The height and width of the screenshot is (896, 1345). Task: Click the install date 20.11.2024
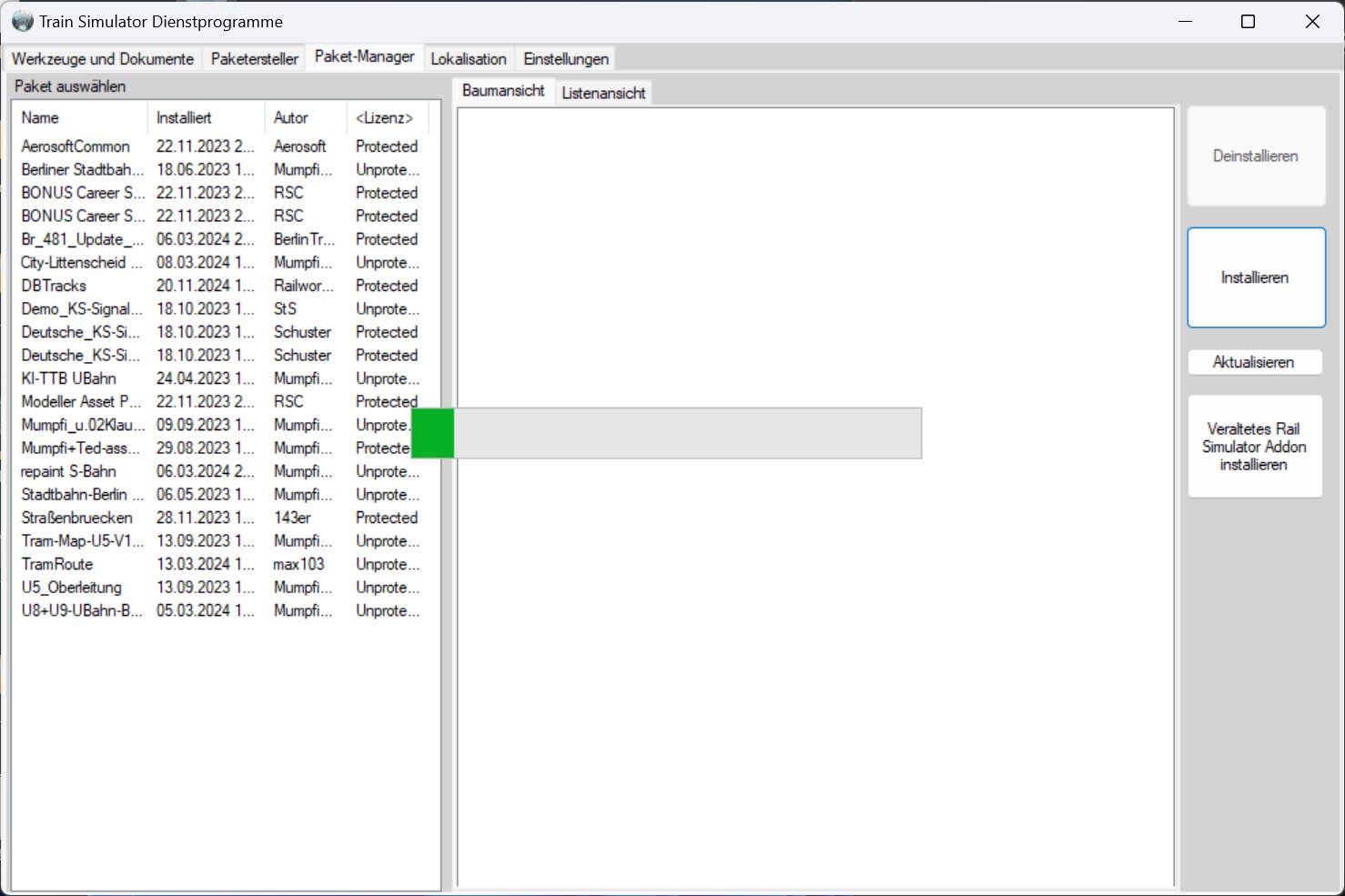point(206,286)
